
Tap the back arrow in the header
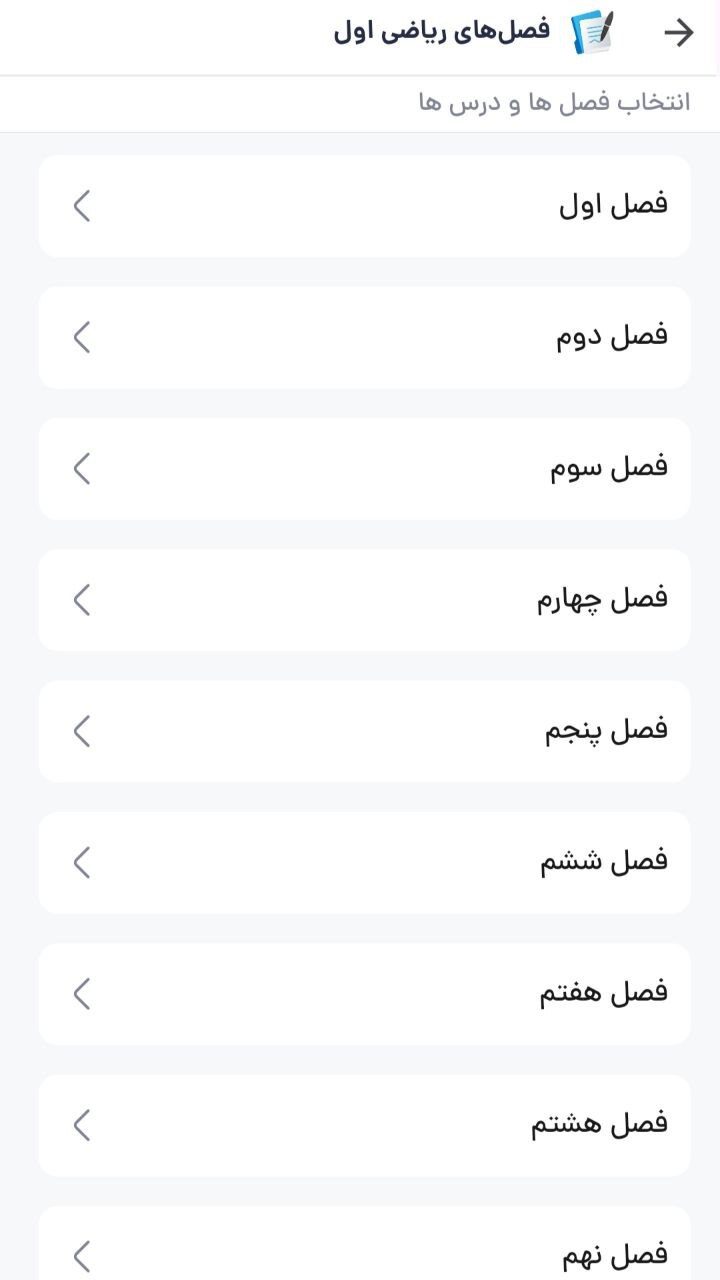click(x=679, y=33)
